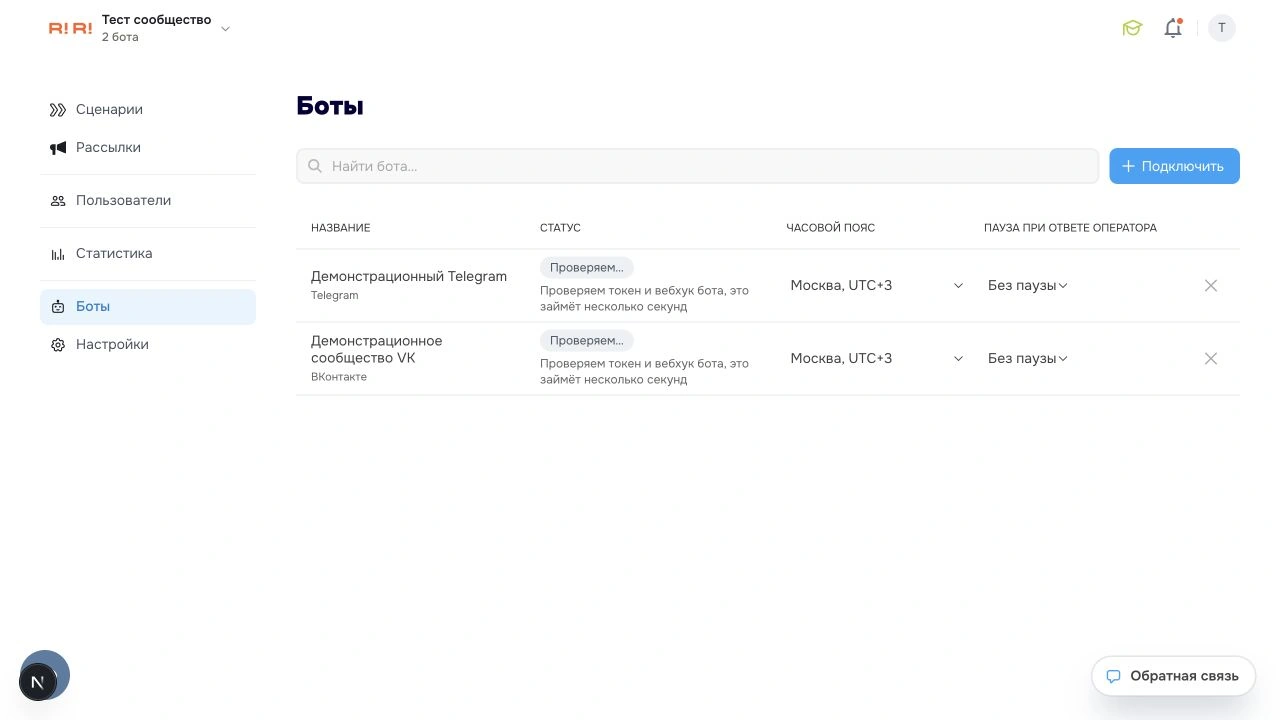Open Пользователи section
1280x720 pixels.
coord(148,201)
